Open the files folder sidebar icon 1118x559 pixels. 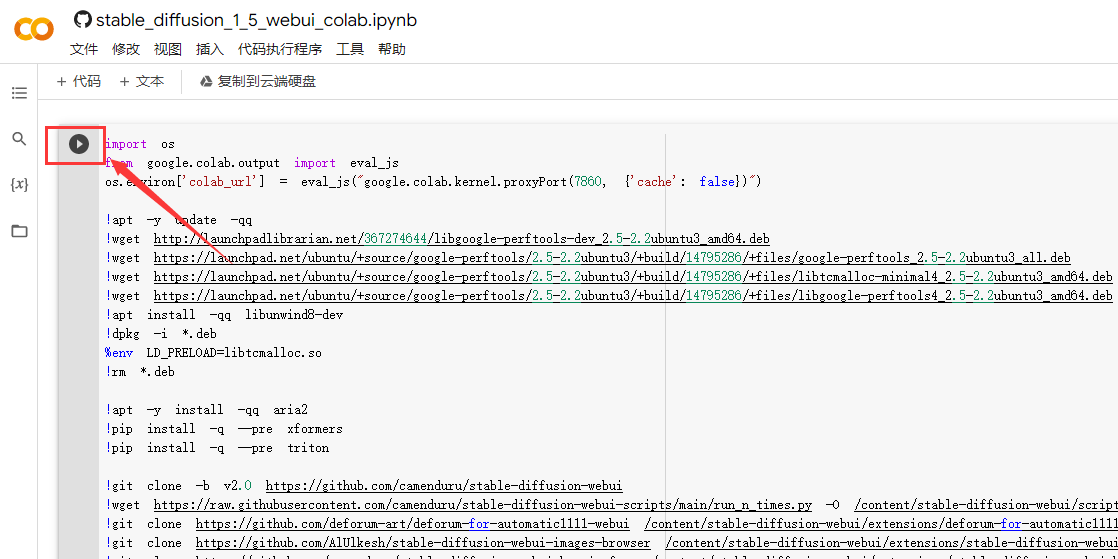coord(19,231)
